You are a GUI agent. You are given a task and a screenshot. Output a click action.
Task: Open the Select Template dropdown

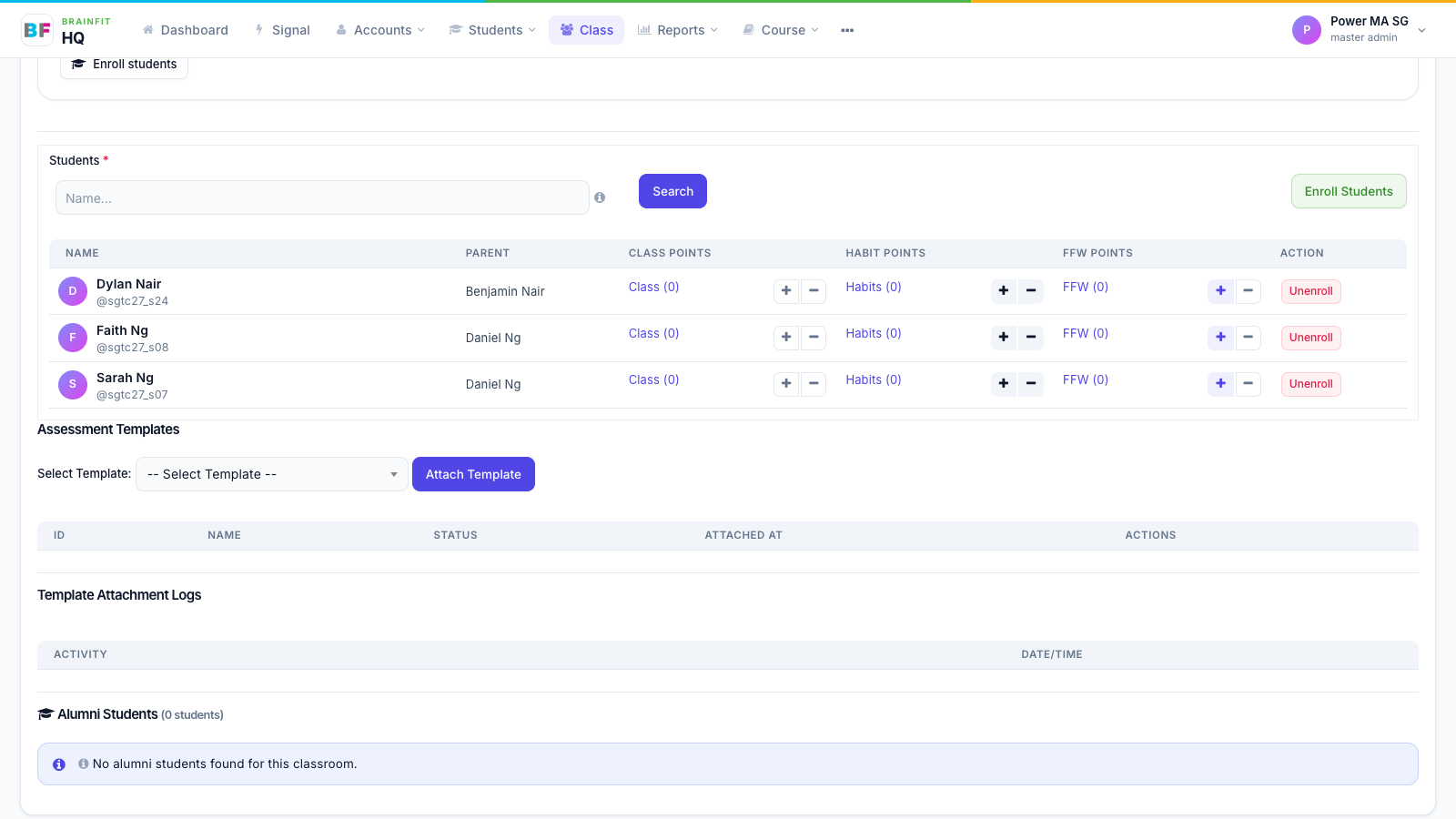pos(272,474)
